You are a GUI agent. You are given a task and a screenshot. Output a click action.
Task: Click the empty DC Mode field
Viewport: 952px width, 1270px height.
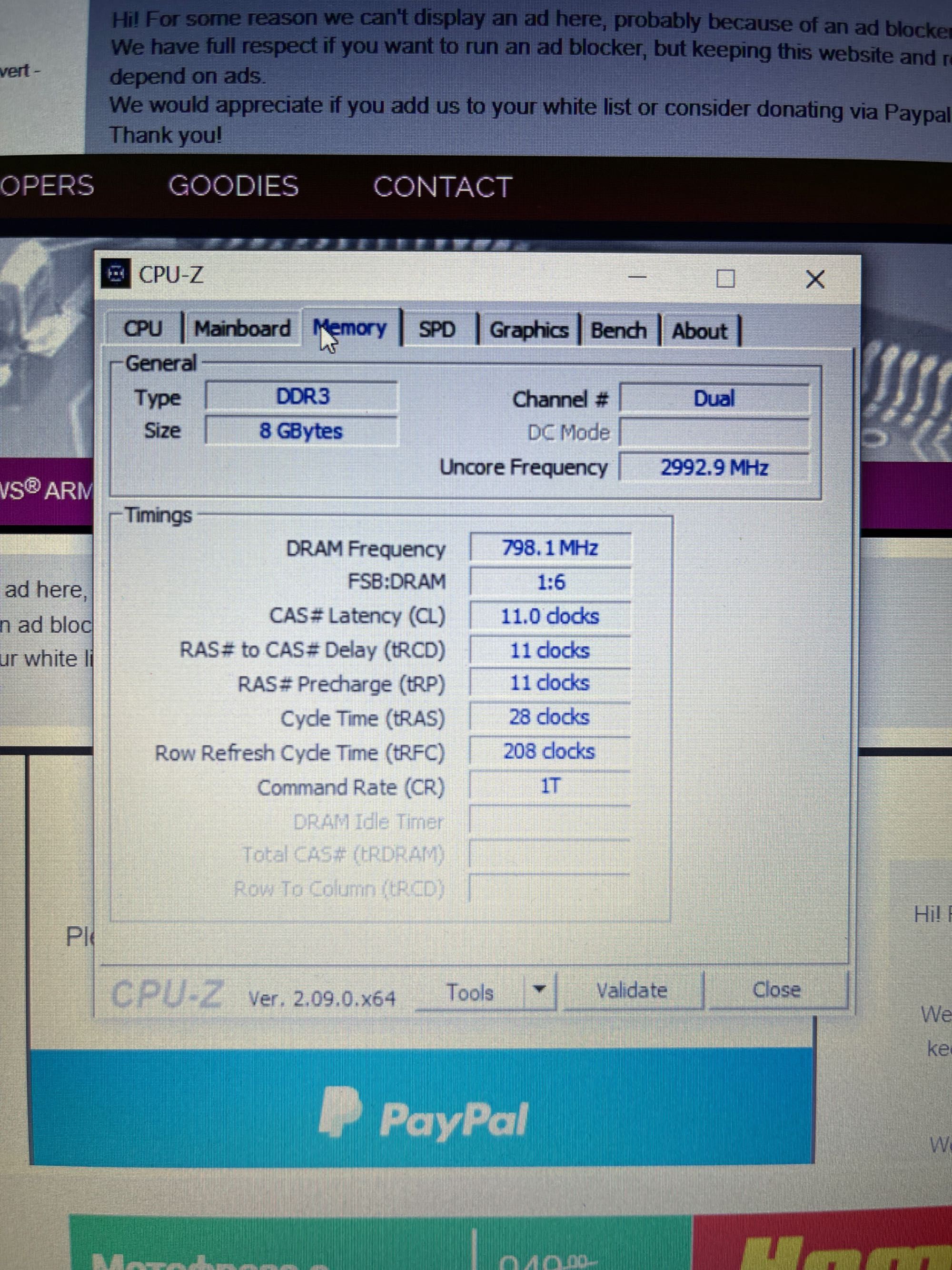click(715, 433)
